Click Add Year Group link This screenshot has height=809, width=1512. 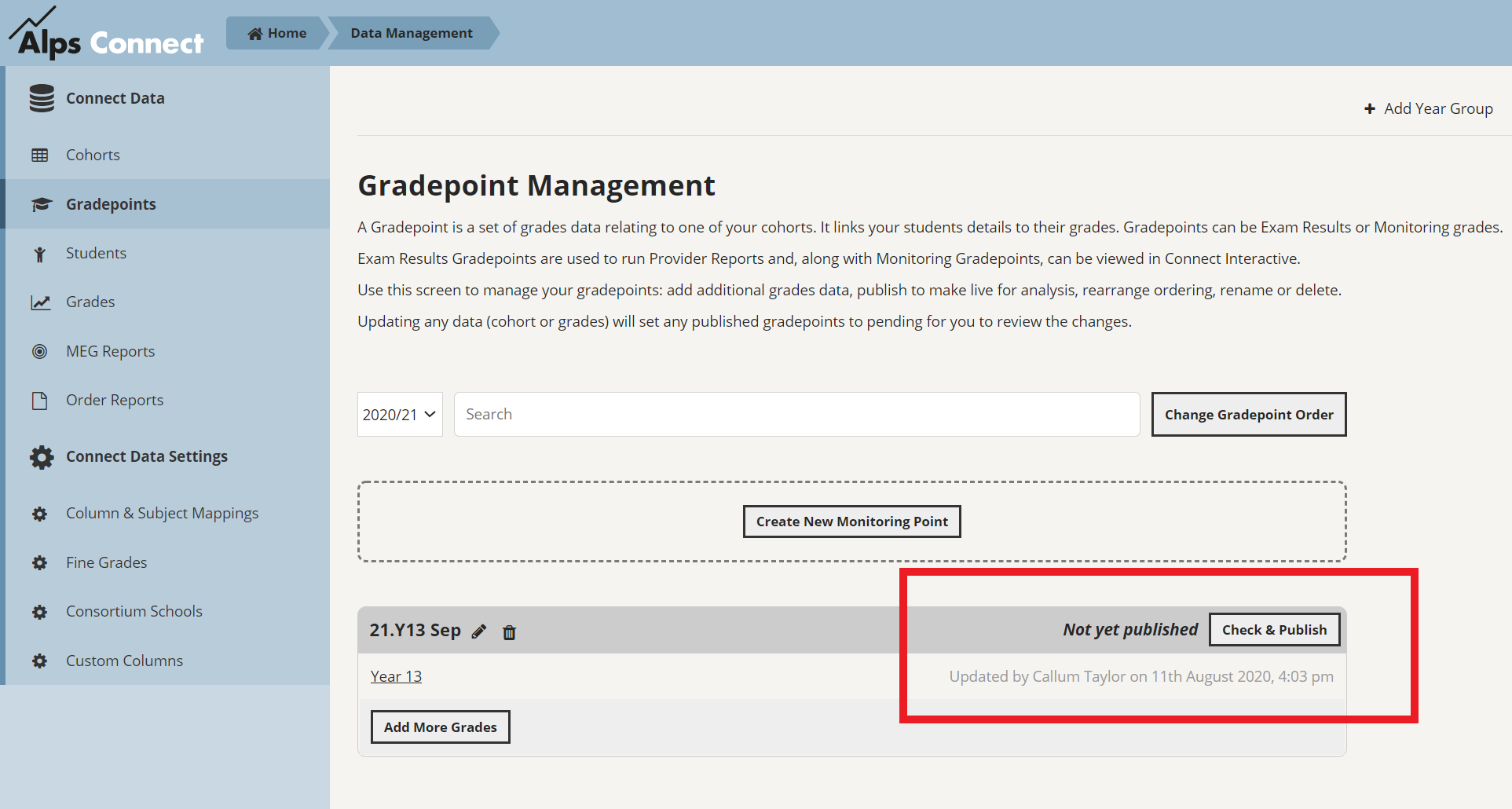coord(1429,108)
